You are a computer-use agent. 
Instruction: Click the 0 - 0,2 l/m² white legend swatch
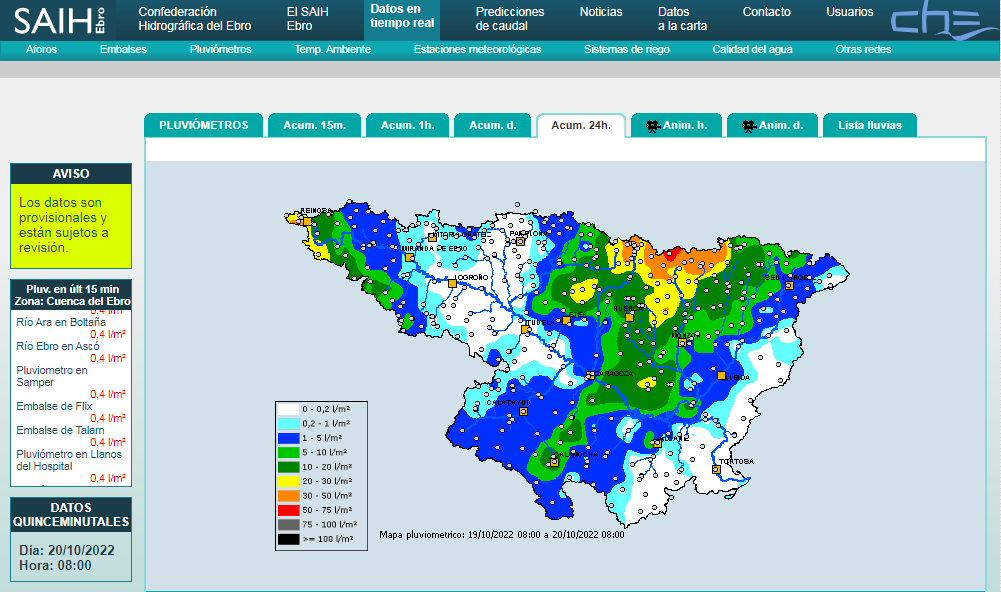pos(289,409)
